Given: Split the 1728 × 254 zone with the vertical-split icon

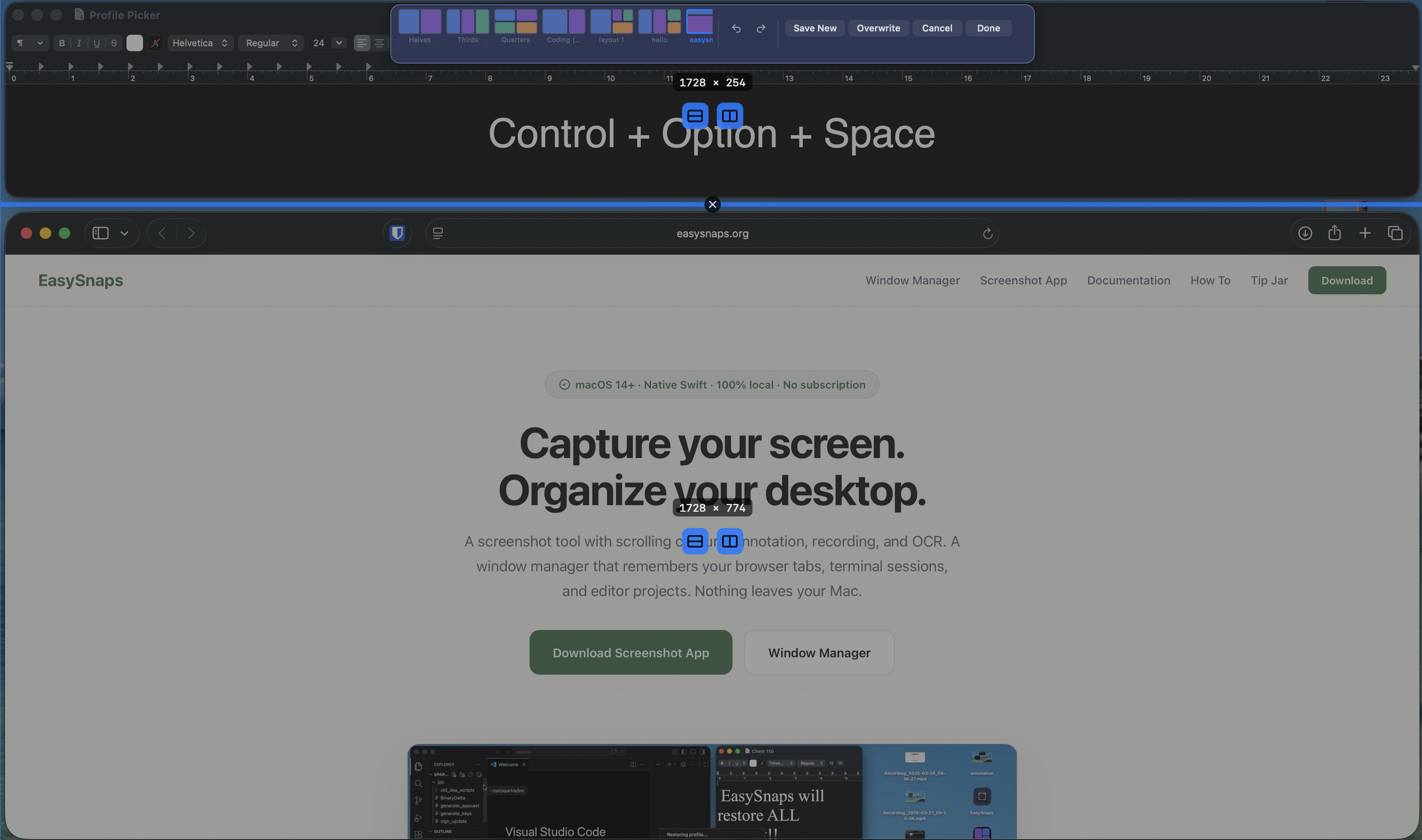Looking at the screenshot, I should click(730, 116).
